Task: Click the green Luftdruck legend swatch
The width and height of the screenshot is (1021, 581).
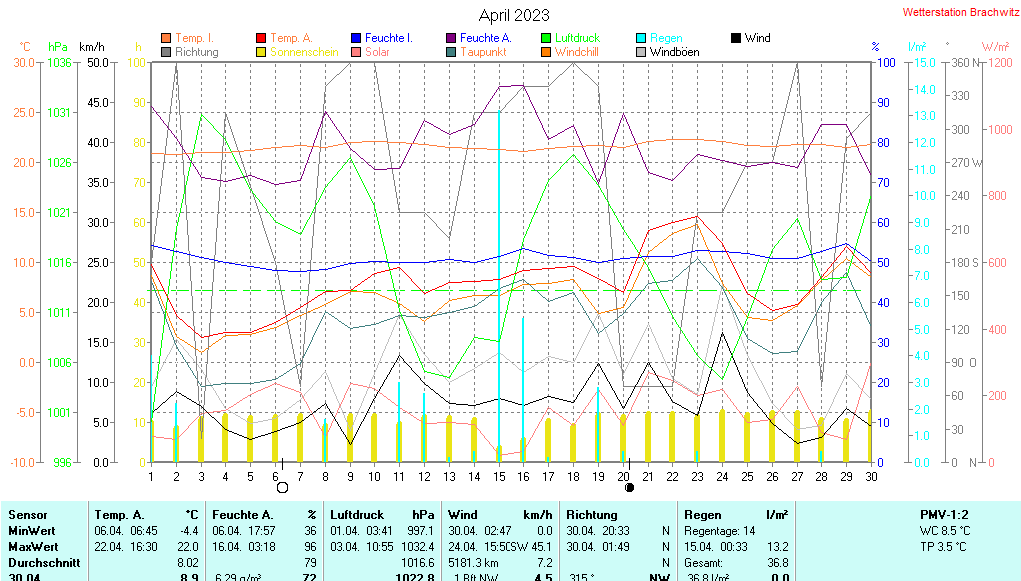Action: coord(546,38)
